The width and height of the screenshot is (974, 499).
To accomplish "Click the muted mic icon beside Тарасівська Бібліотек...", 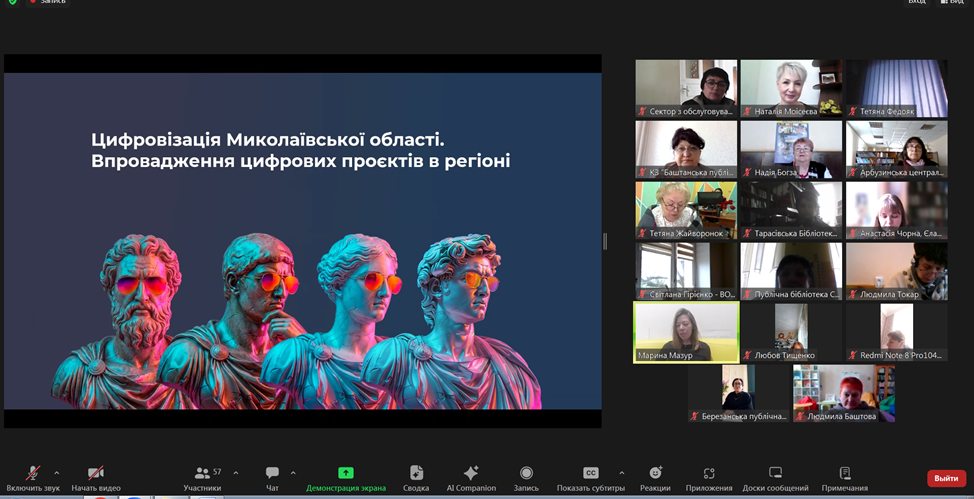I will click(x=747, y=234).
